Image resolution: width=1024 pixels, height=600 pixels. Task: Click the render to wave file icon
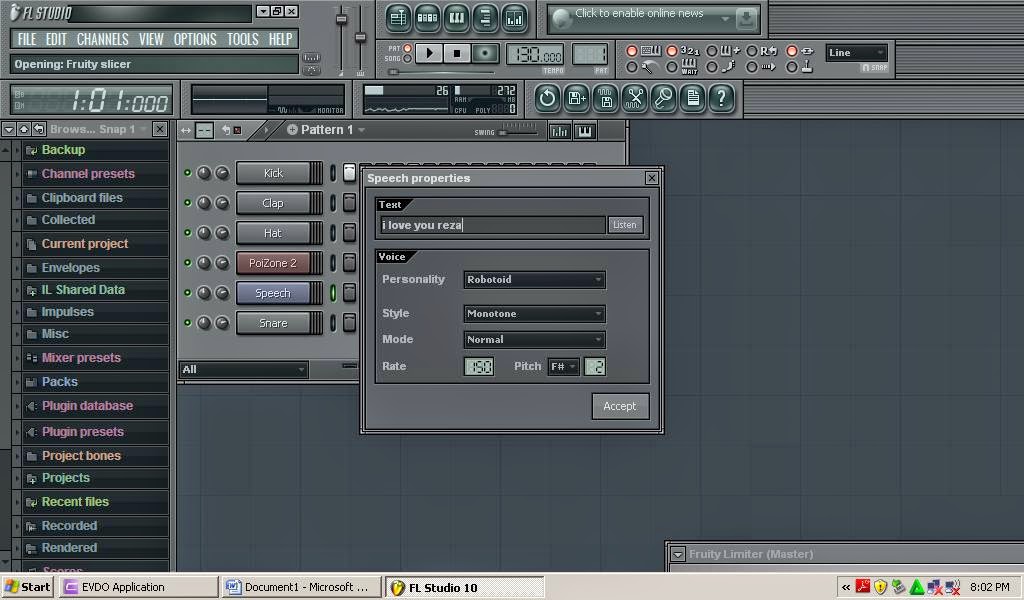click(606, 99)
